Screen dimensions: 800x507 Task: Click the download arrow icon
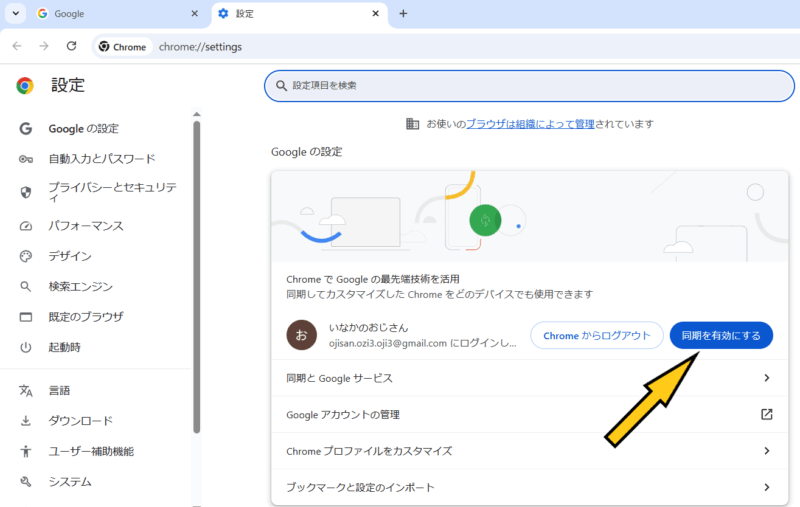[26, 421]
